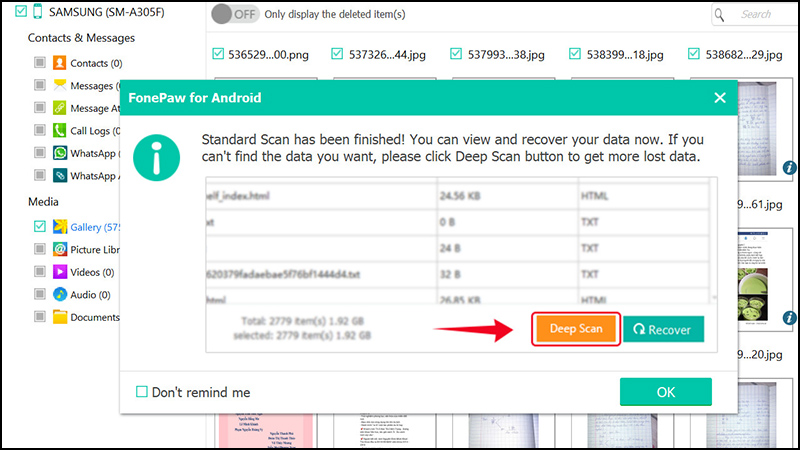Close the FonePaw for Android dialog
The image size is (800, 450).
tap(720, 97)
